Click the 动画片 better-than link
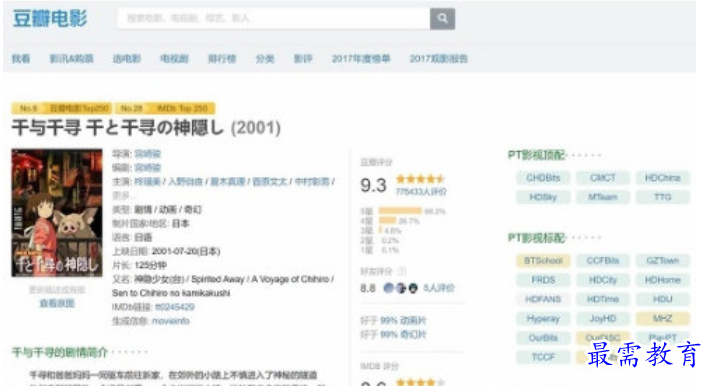The height and width of the screenshot is (386, 709). tap(413, 320)
